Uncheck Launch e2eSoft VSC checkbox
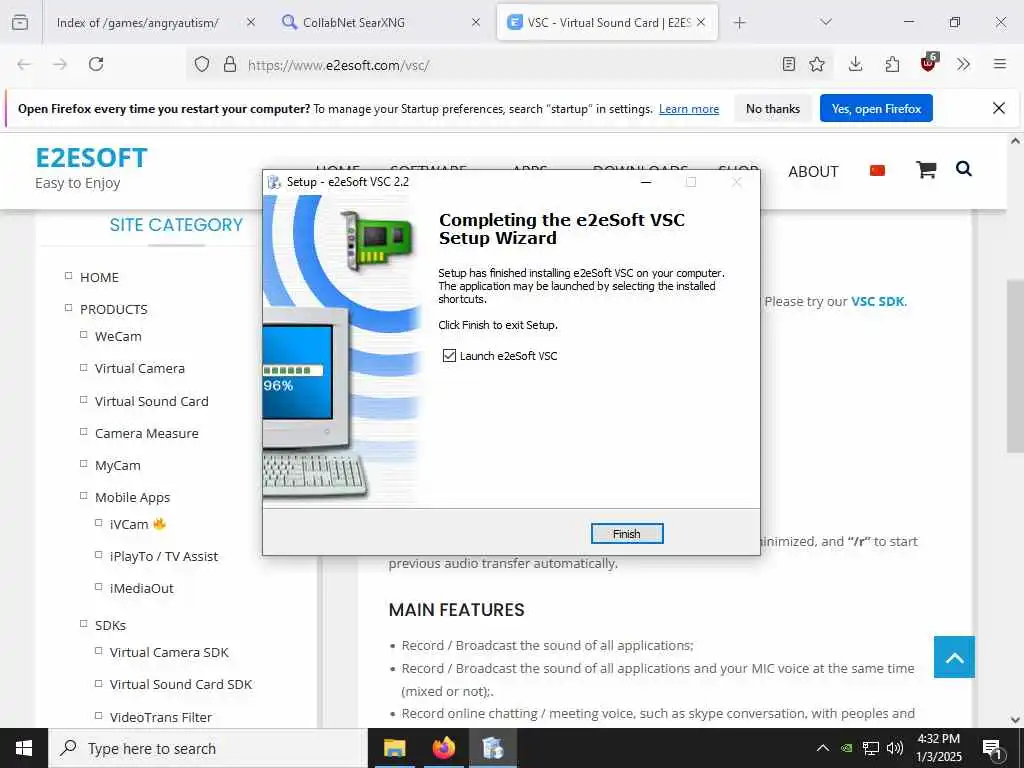1024x768 pixels. tap(449, 356)
